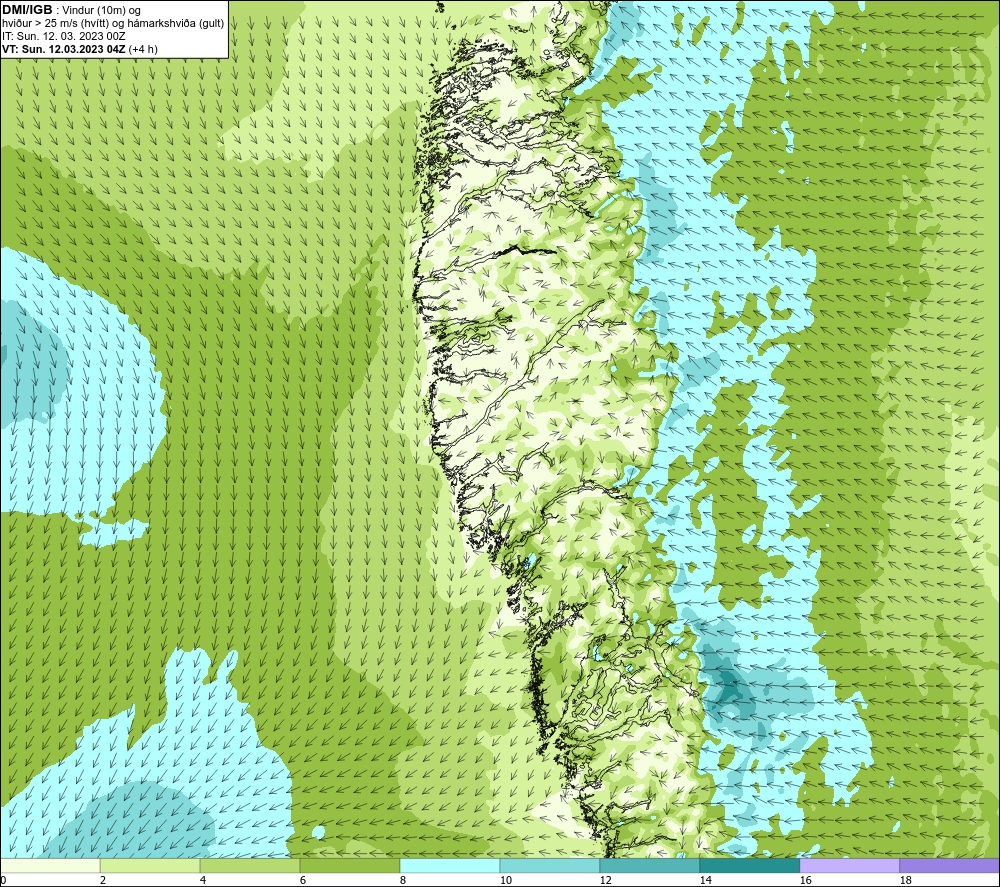Click the lavender 16–18 m/s swatch
Screen dimensions: 1000x887
tap(849, 865)
